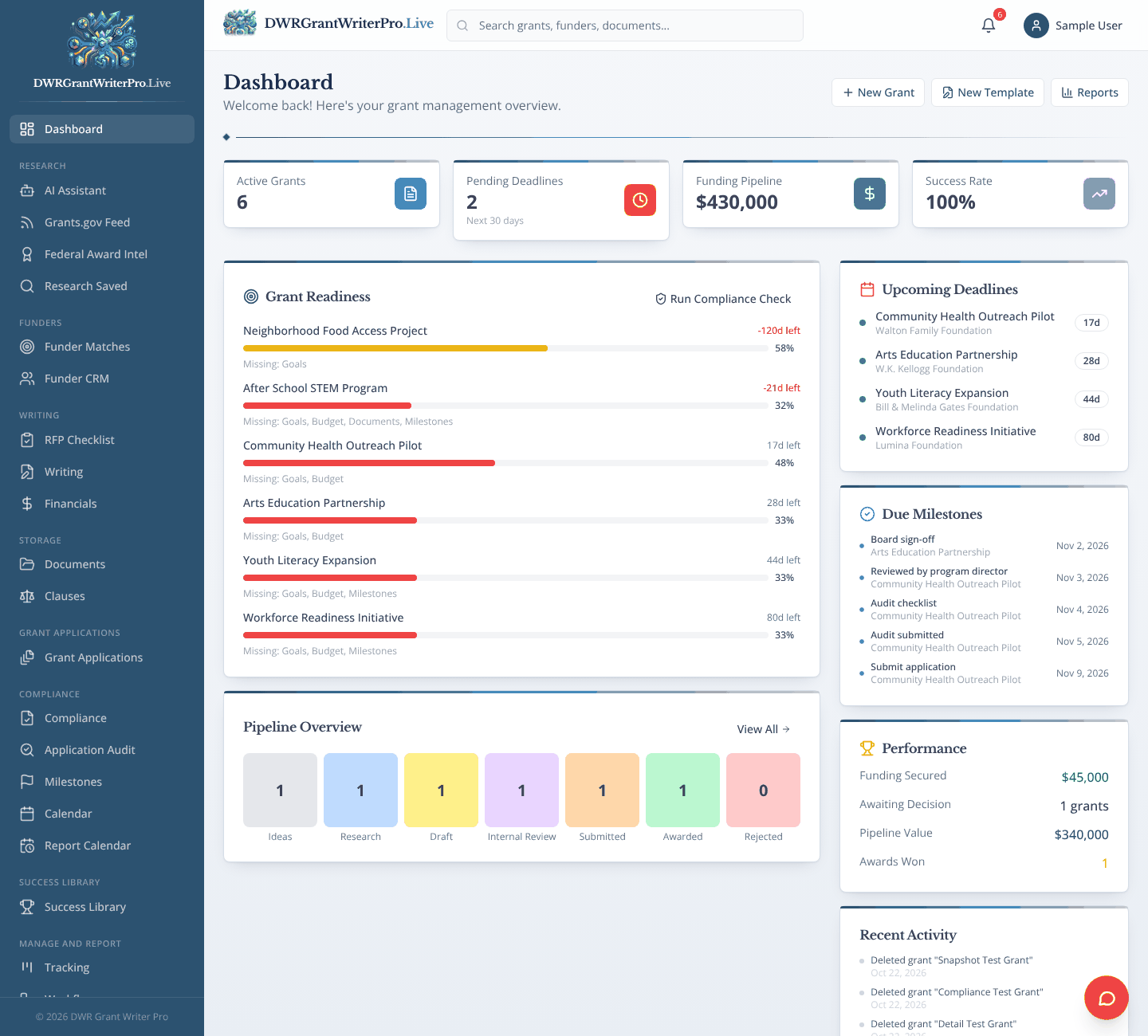Click the New Template button
Image resolution: width=1148 pixels, height=1036 pixels.
[x=988, y=92]
